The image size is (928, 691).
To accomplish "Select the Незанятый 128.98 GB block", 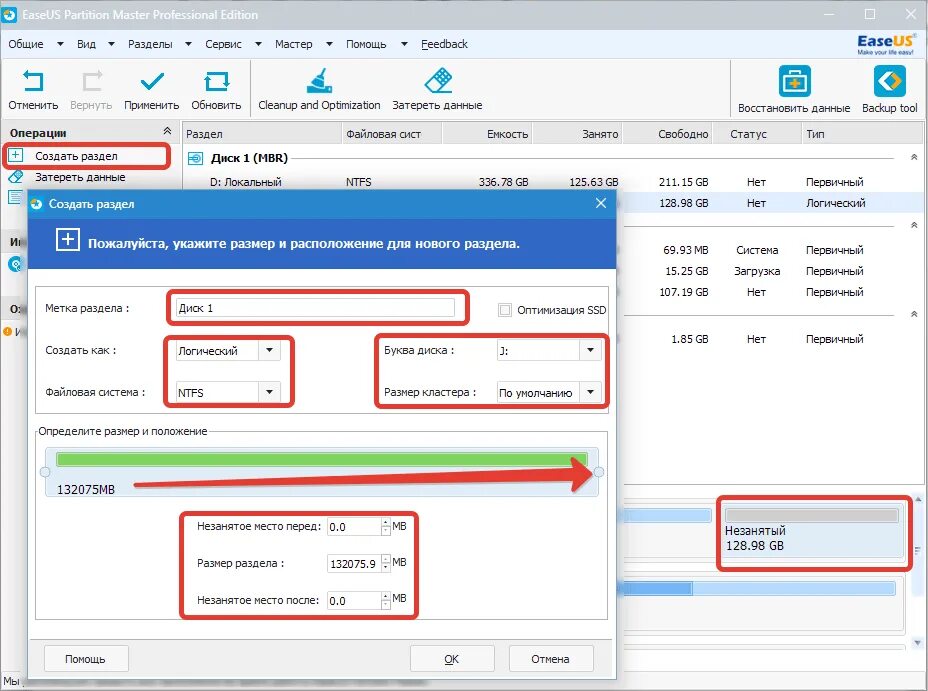I will [x=813, y=532].
